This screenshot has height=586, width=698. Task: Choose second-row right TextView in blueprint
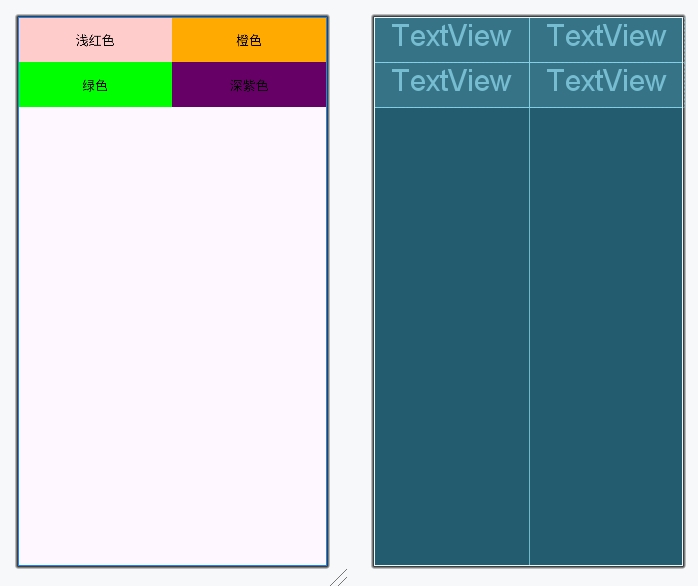point(606,81)
